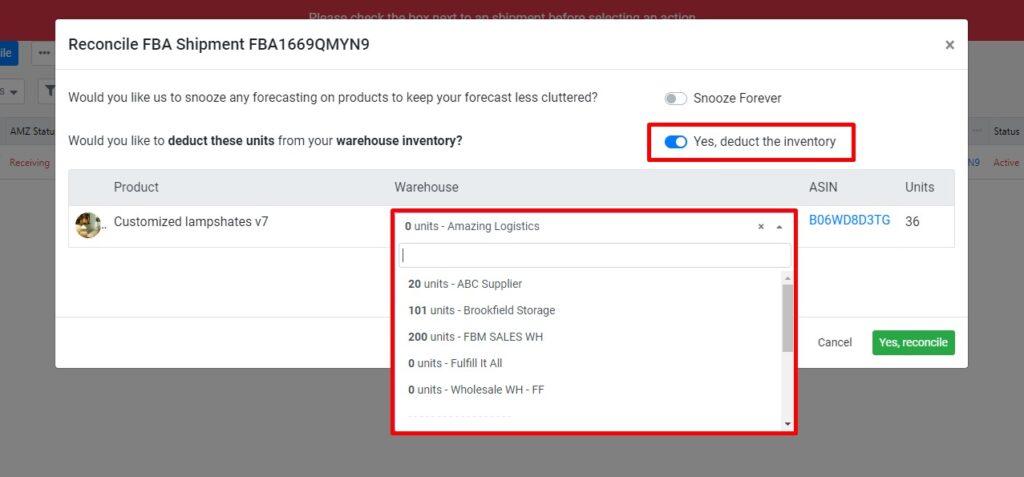The height and width of the screenshot is (477, 1024).
Task: Open the three-dots more options button
Action: (43, 53)
